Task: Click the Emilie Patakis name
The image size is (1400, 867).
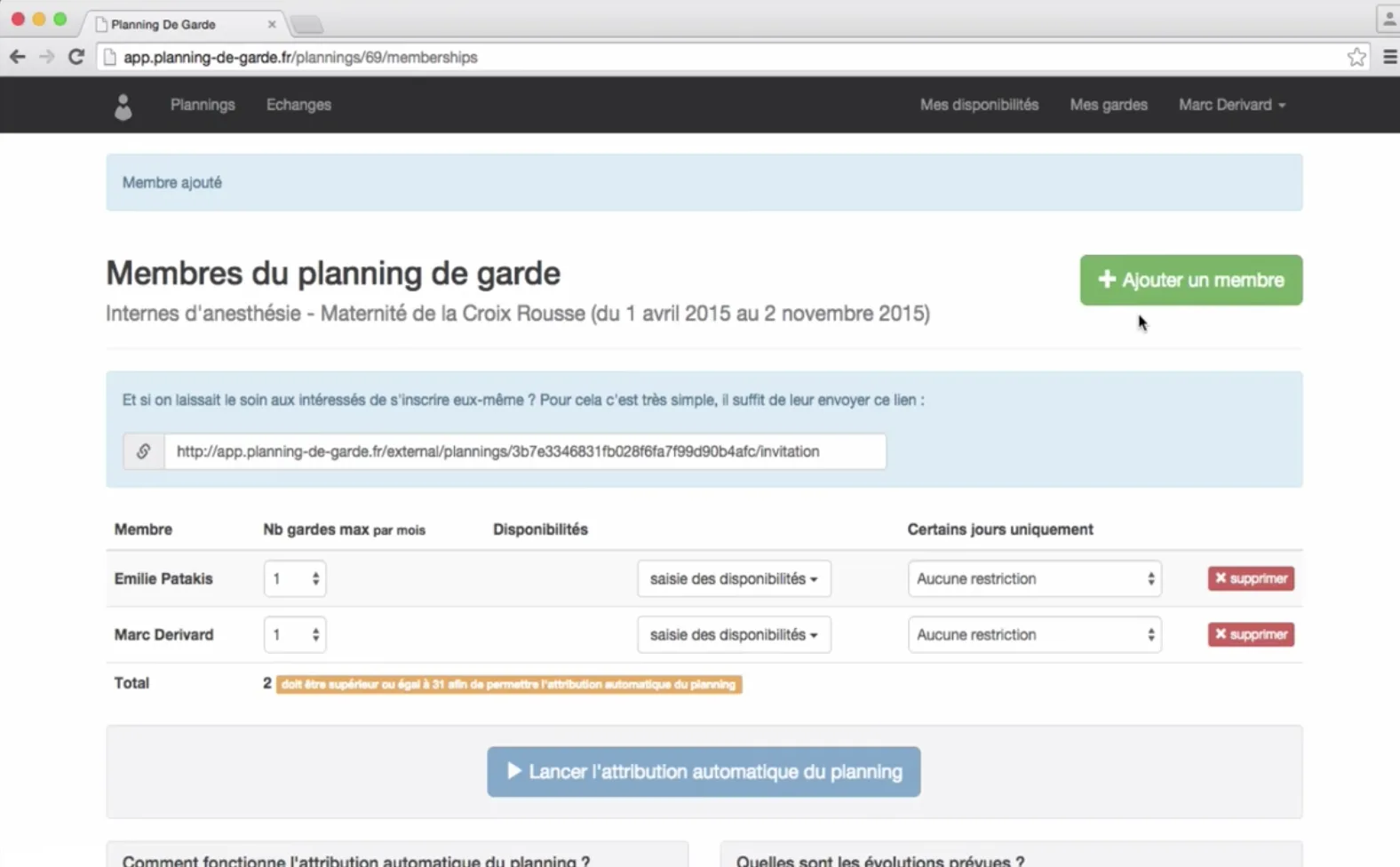Action: (x=163, y=578)
